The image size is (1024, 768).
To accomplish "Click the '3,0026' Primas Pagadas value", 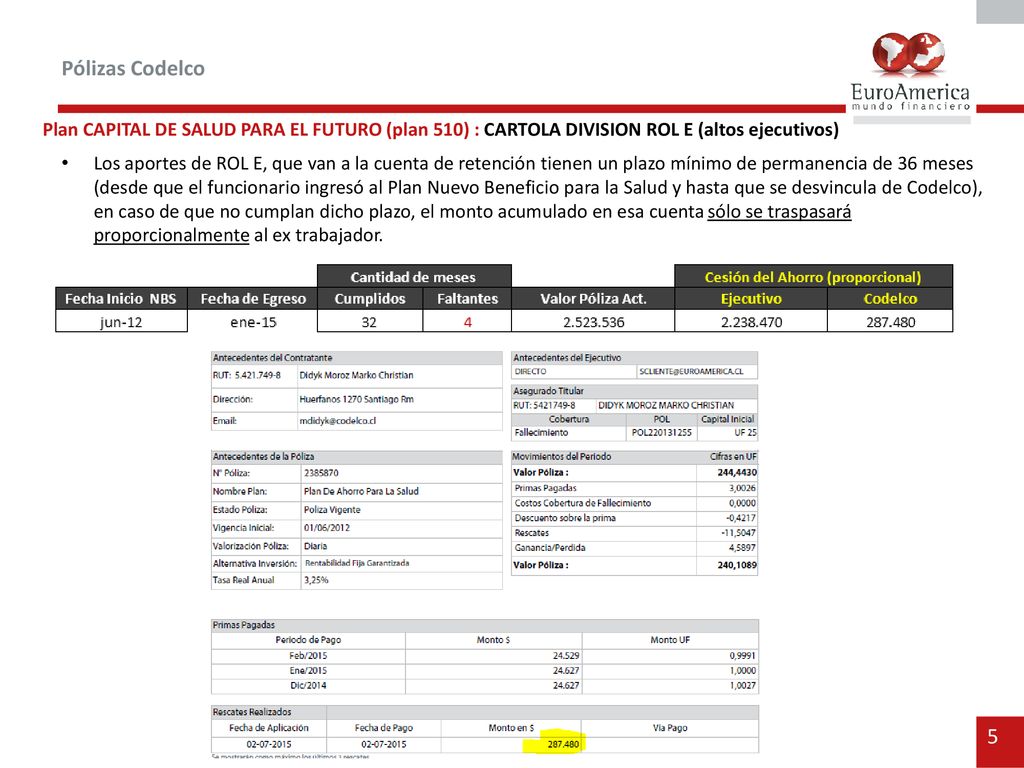I will pyautogui.click(x=743, y=488).
